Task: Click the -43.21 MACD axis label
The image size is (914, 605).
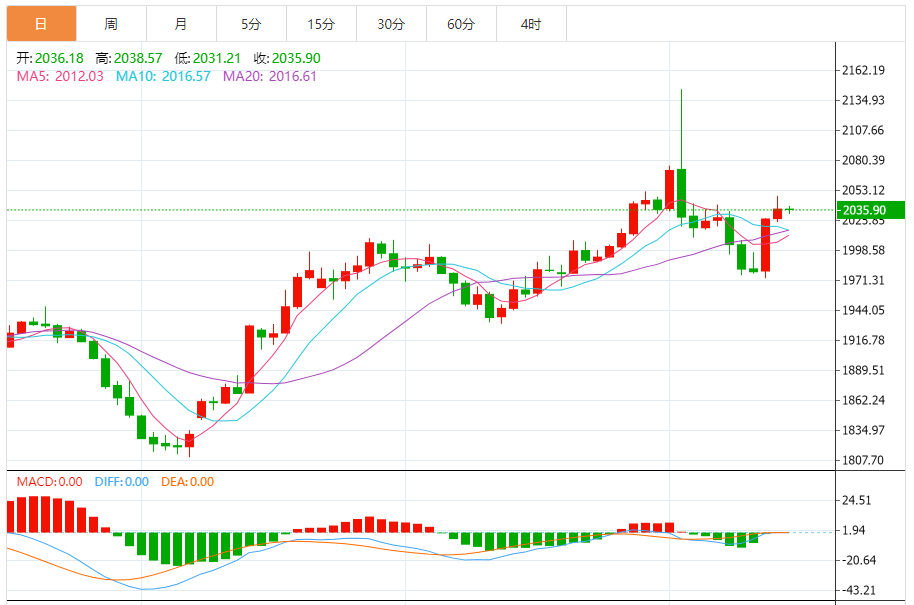Action: [859, 590]
